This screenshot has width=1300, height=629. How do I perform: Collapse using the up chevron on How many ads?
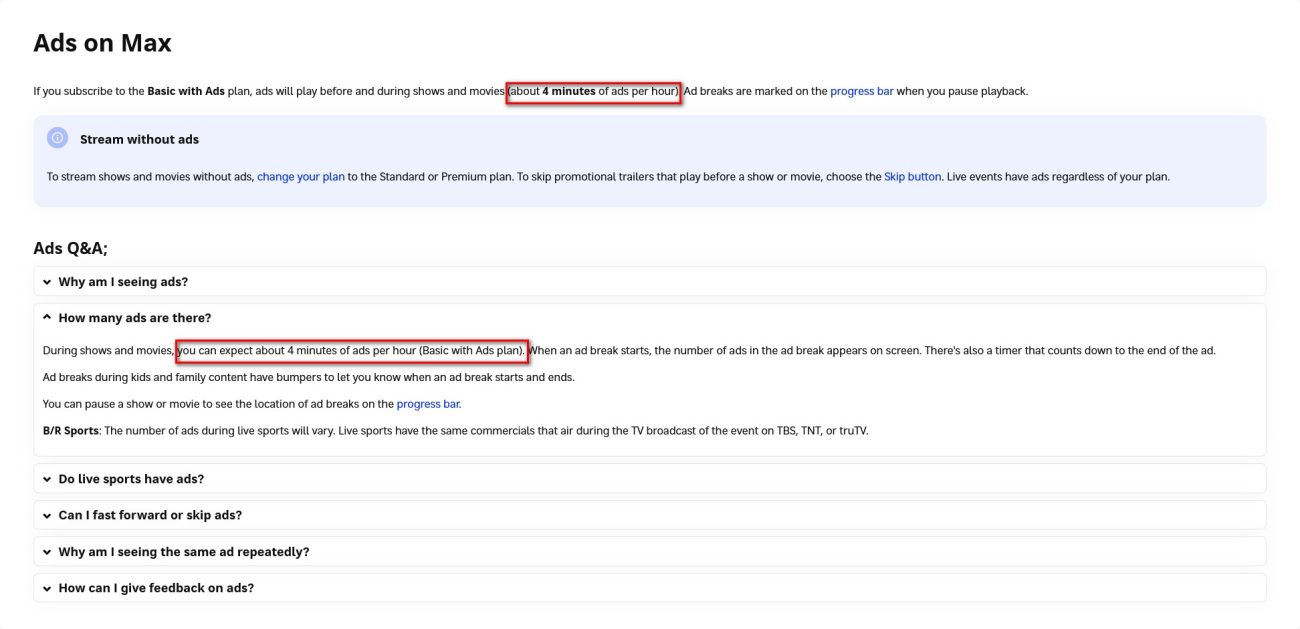click(47, 318)
